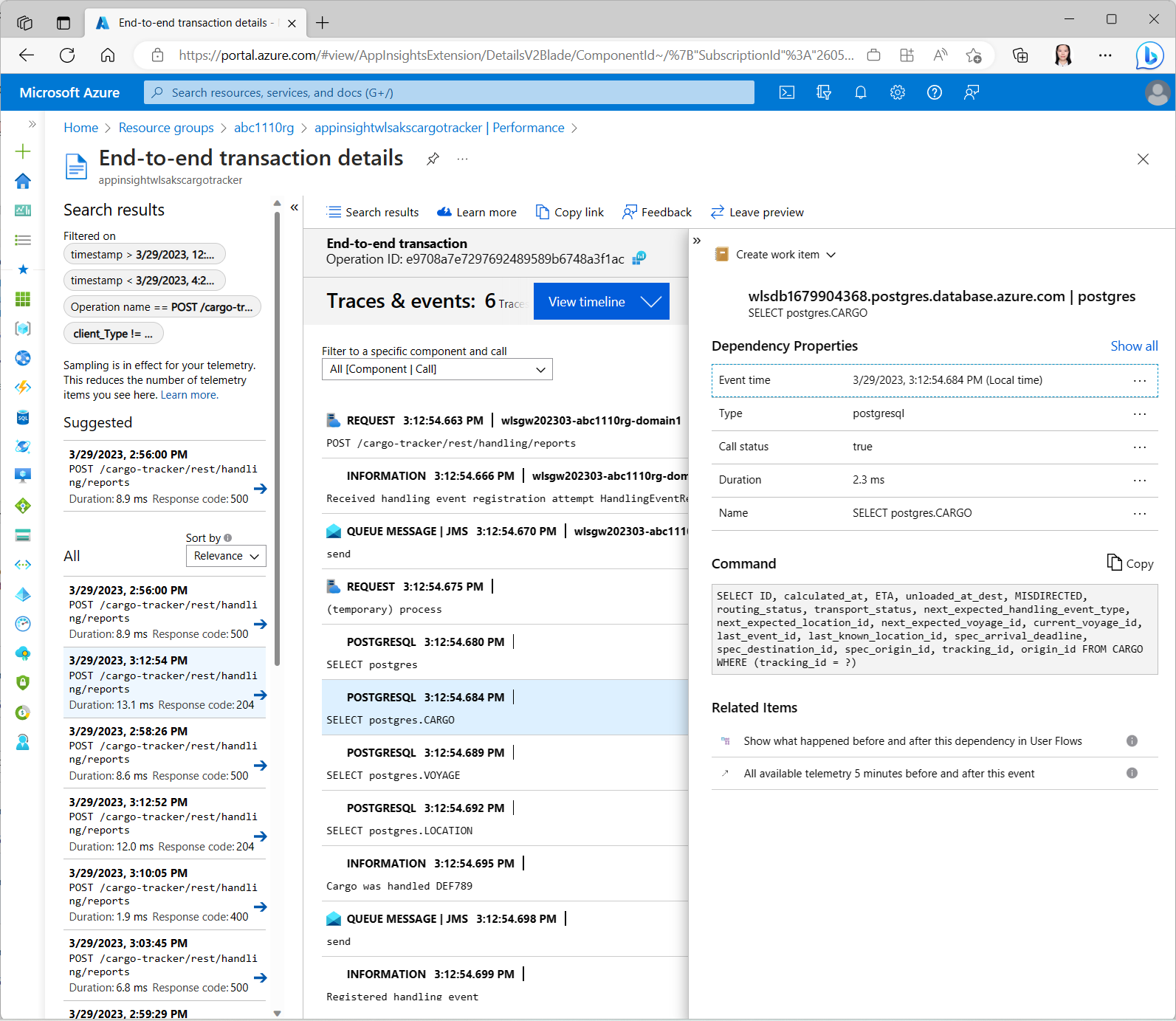Open All resources grid icon in sidebar
1176x1021 pixels.
point(23,299)
